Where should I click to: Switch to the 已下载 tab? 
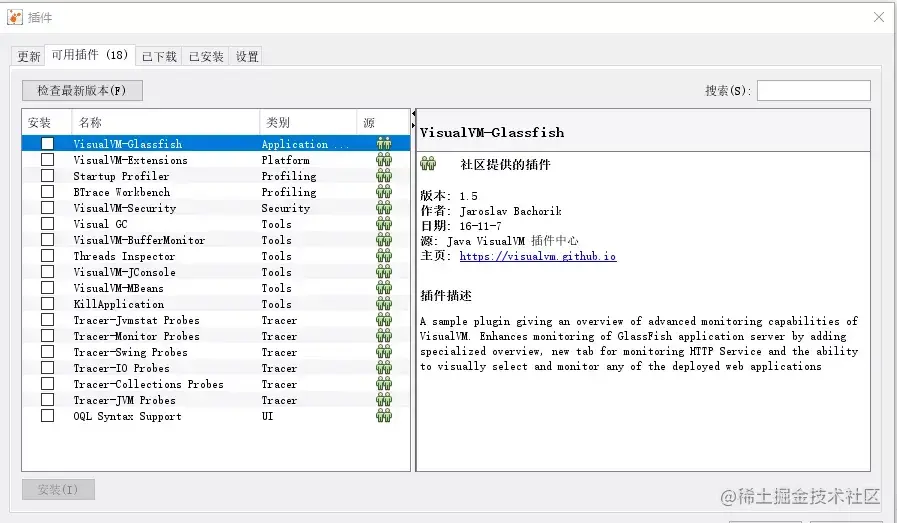159,56
